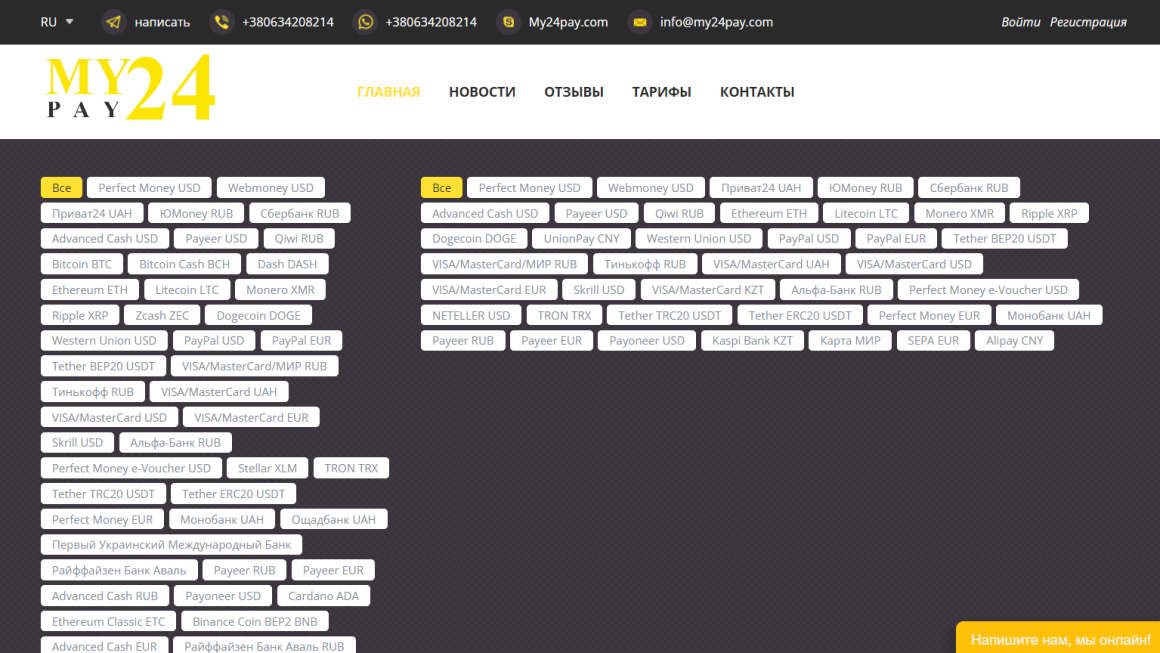
Task: Choose the Binance Coin BEP2 BNB tag
Action: click(x=254, y=622)
